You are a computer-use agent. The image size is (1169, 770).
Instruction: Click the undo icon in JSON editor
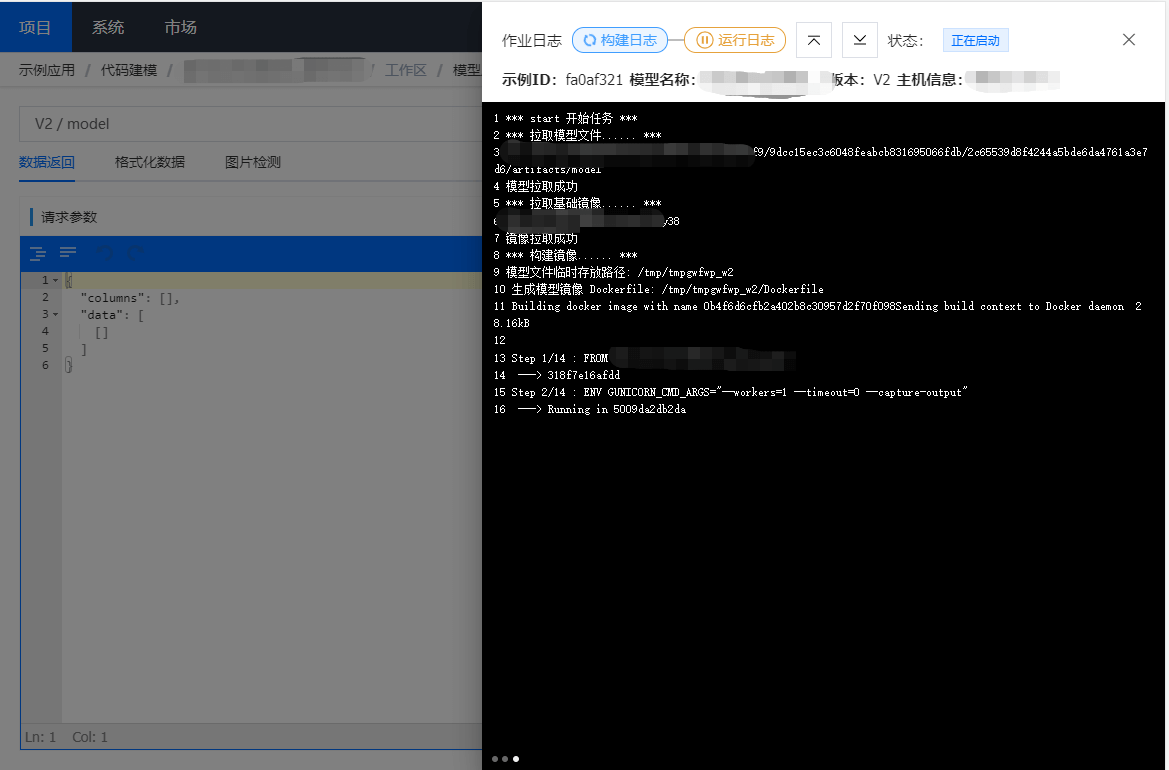click(x=103, y=253)
